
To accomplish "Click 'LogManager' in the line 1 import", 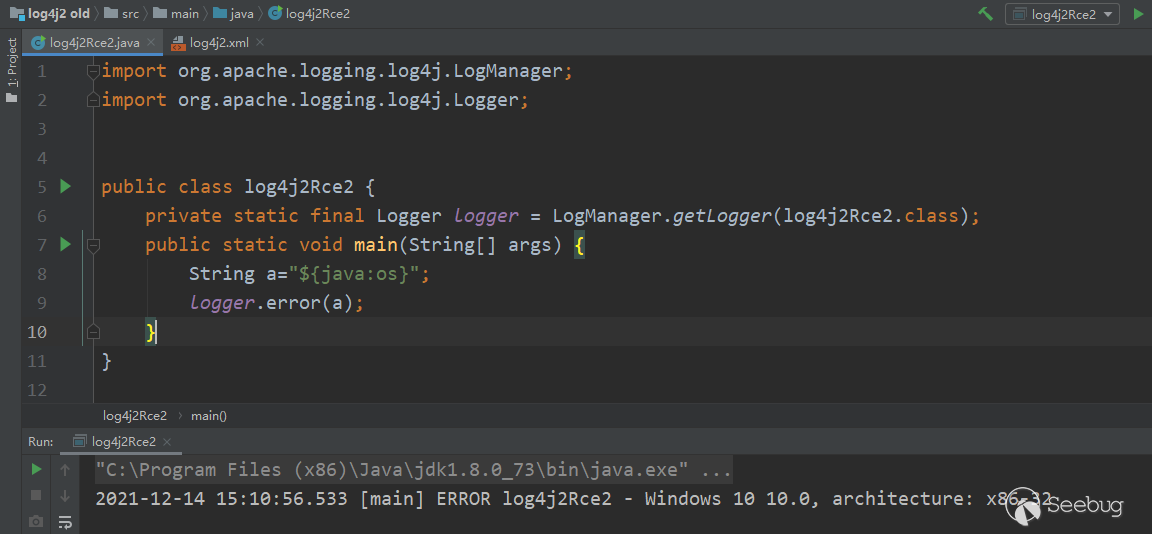I will point(508,71).
